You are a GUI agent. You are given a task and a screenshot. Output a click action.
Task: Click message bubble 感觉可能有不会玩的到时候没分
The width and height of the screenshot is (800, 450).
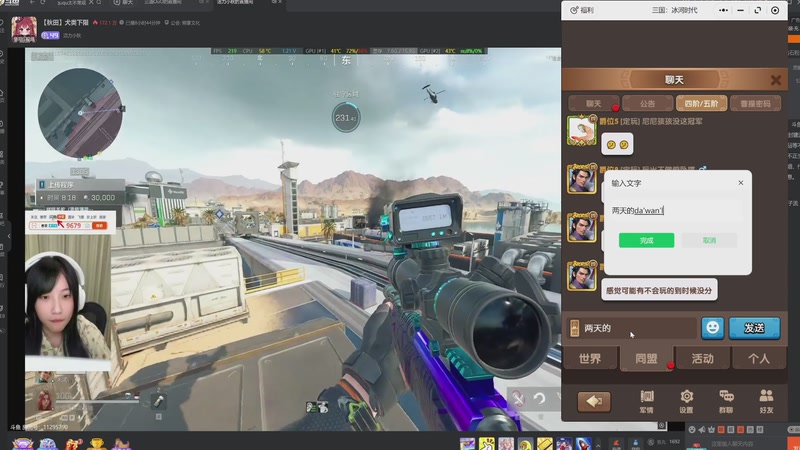[659, 290]
